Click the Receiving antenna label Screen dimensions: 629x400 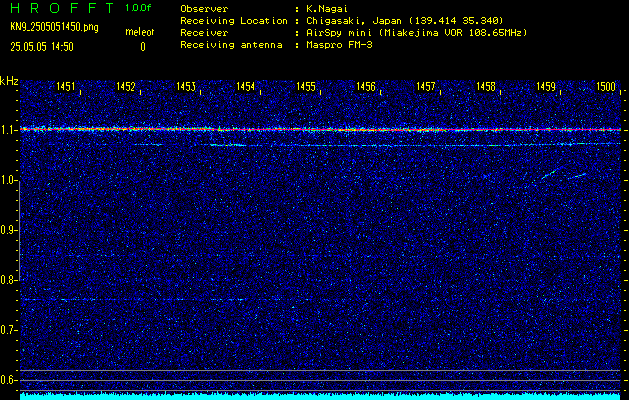pos(231,45)
